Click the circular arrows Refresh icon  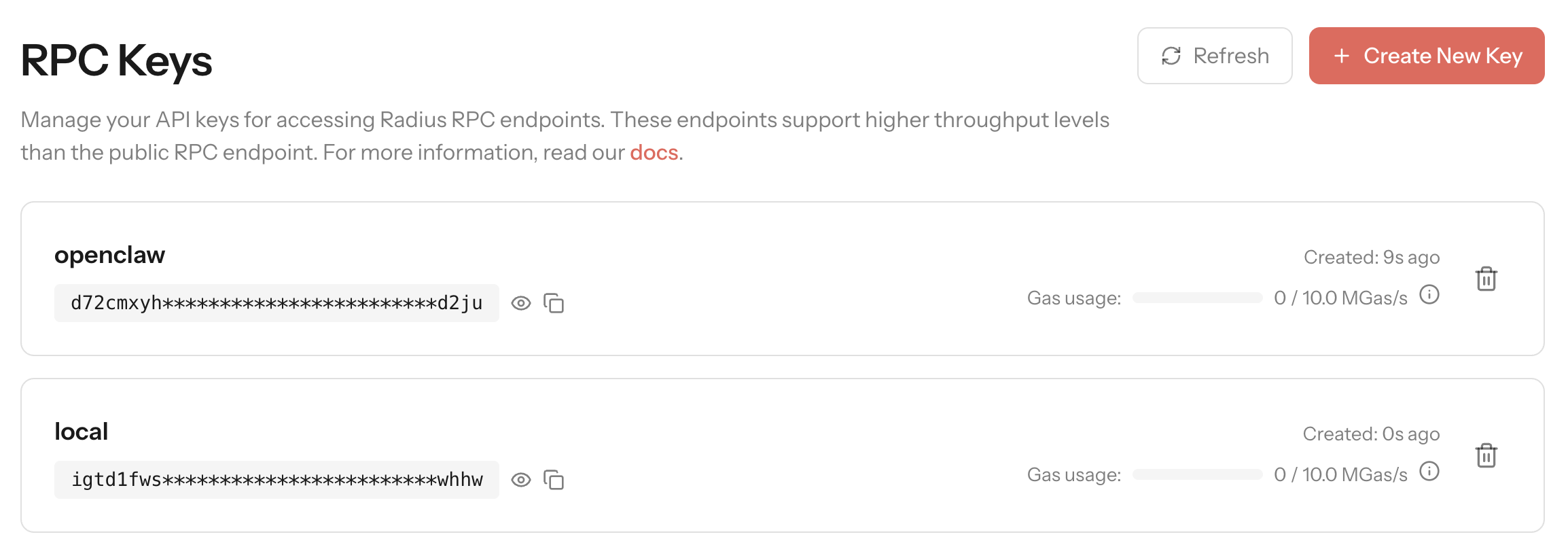click(x=1171, y=56)
